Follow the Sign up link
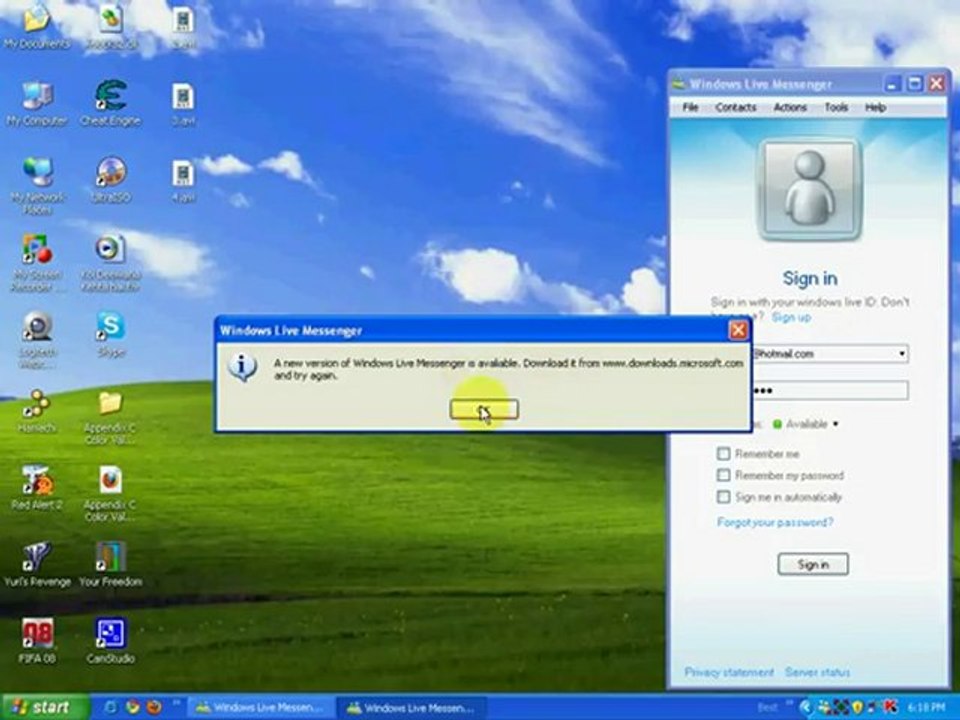The image size is (960, 720). click(791, 317)
